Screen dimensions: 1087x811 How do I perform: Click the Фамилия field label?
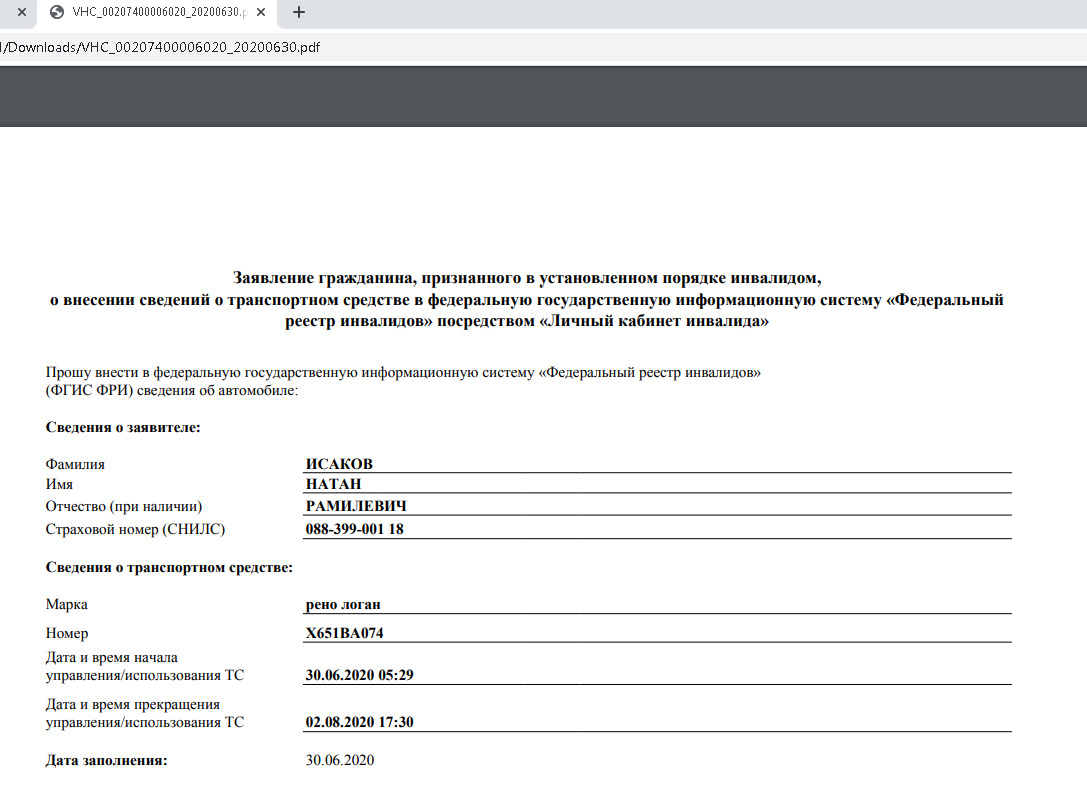75,464
